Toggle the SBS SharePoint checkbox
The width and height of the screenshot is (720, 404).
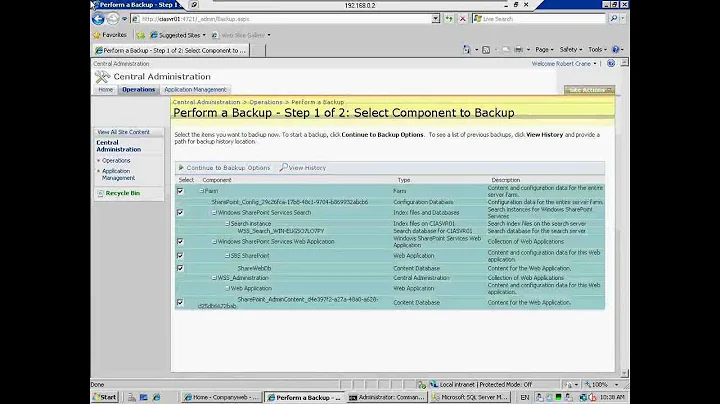[180, 256]
